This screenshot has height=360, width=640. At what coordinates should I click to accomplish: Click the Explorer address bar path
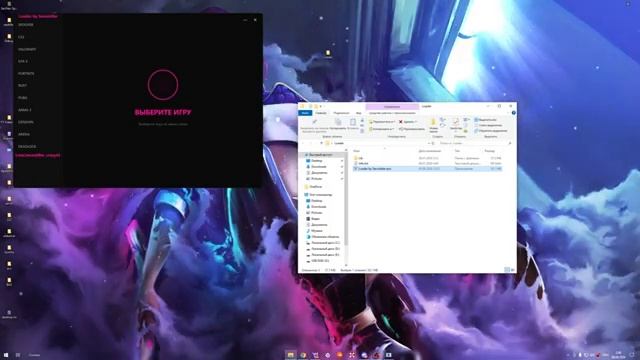(x=376, y=143)
